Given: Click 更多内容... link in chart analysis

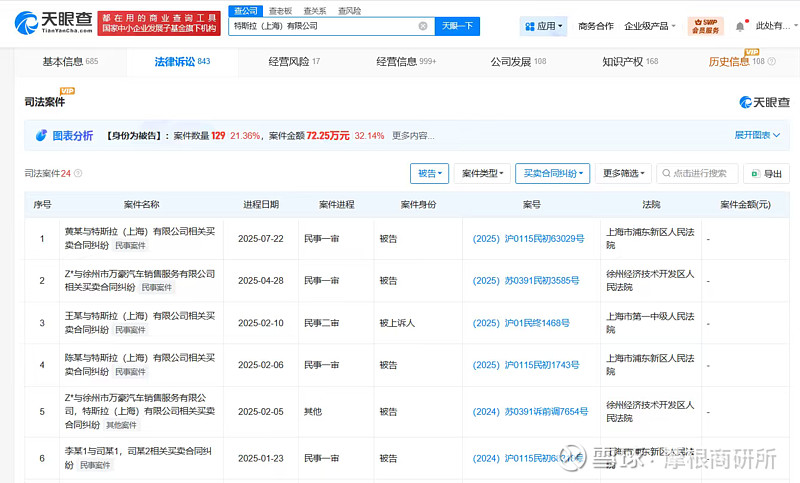Looking at the screenshot, I should pyautogui.click(x=413, y=136).
